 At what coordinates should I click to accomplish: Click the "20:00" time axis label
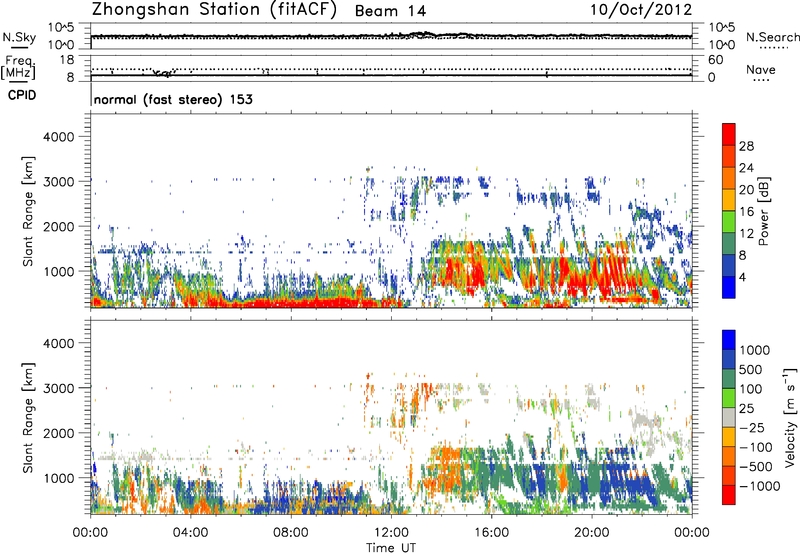(x=592, y=533)
